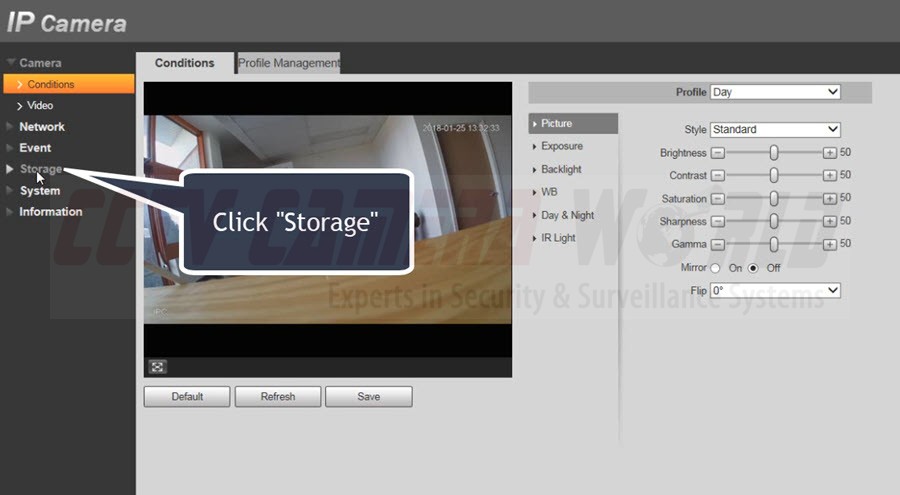Switch to the Profile Management tab
This screenshot has width=900, height=495.
tap(288, 63)
